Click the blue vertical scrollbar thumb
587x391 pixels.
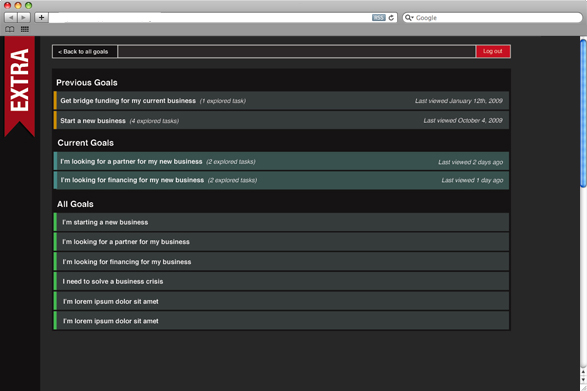pyautogui.click(x=583, y=112)
